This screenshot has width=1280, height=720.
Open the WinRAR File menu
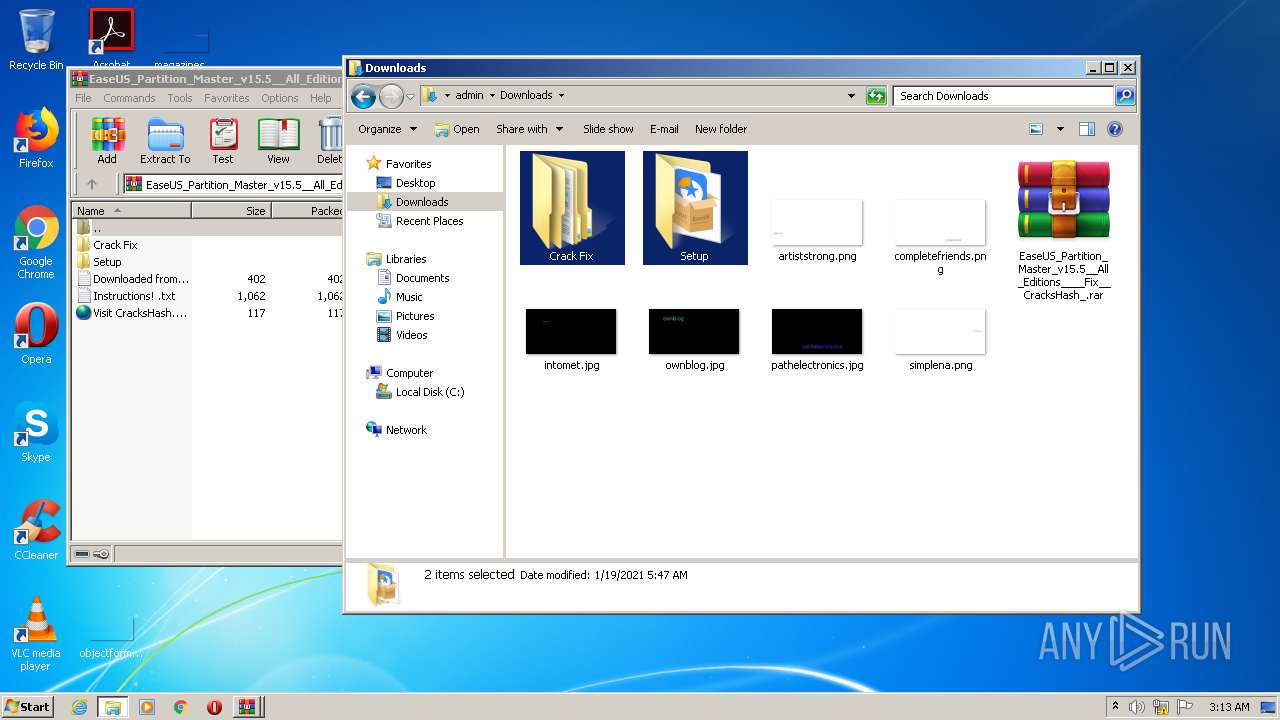coord(83,98)
